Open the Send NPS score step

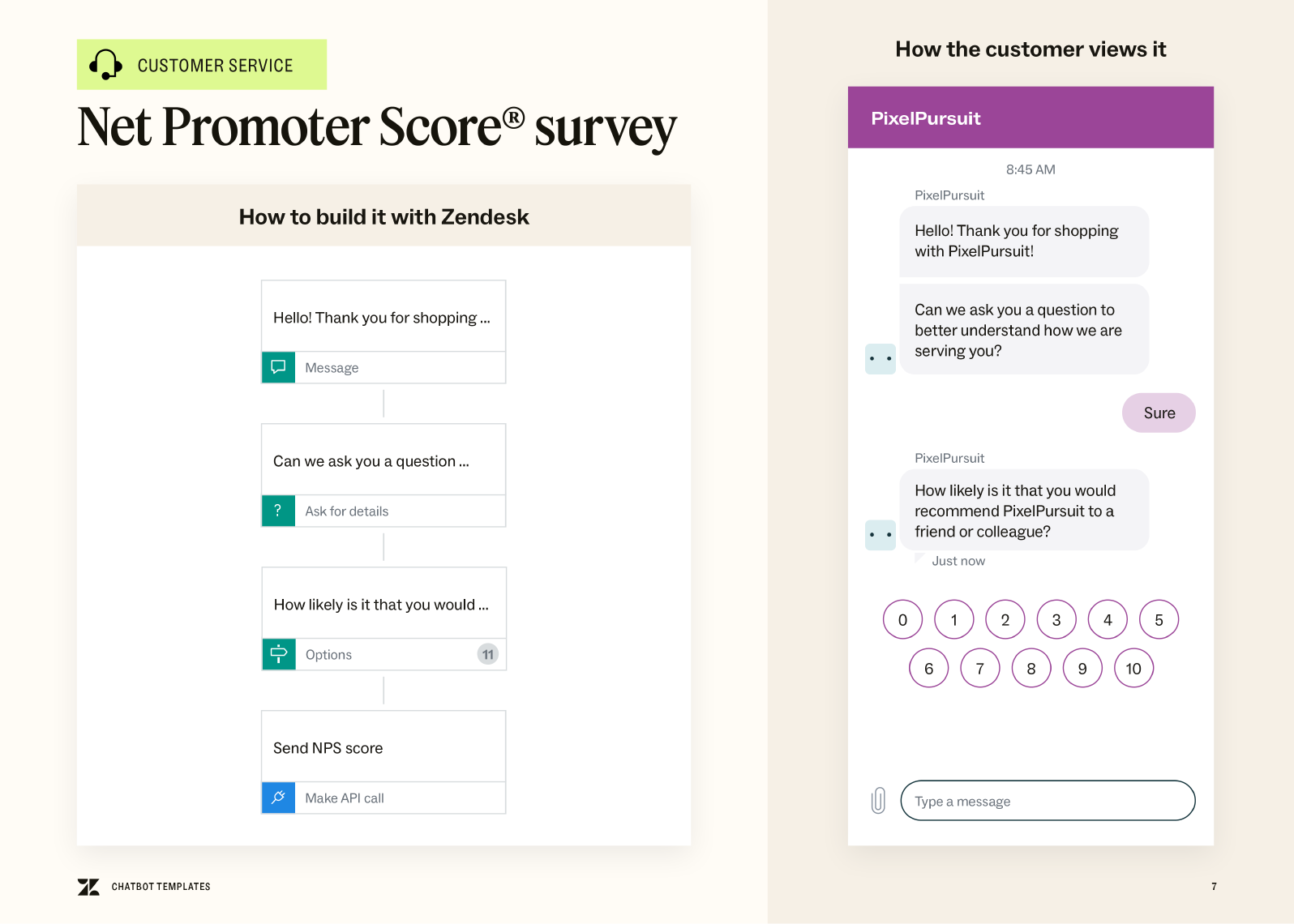point(383,747)
